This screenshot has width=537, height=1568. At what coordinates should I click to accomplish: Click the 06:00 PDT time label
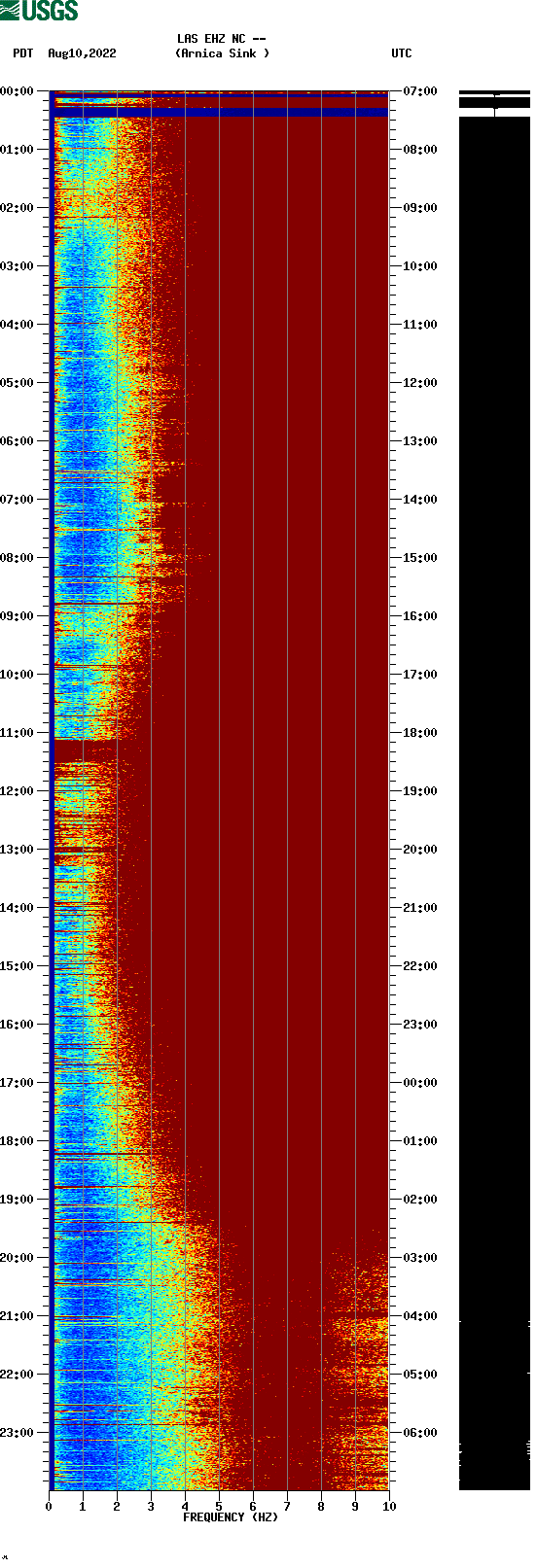click(x=18, y=441)
